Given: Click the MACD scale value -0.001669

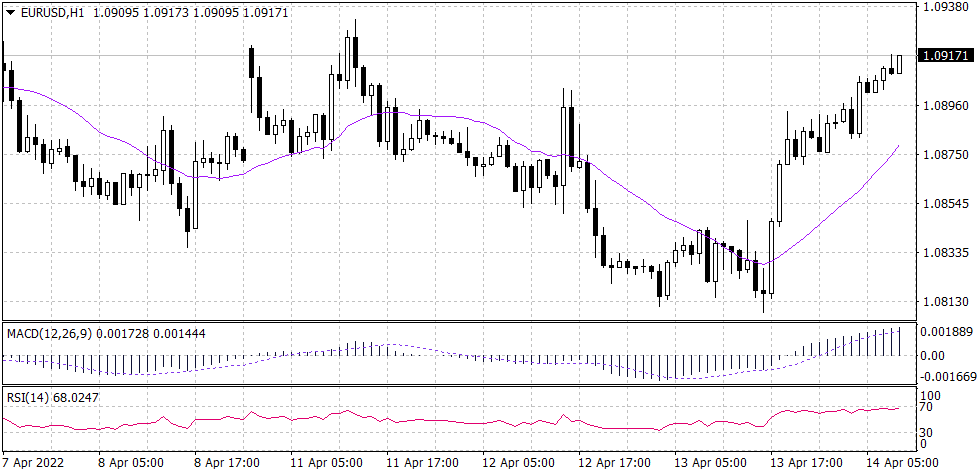Looking at the screenshot, I should 946,377.
